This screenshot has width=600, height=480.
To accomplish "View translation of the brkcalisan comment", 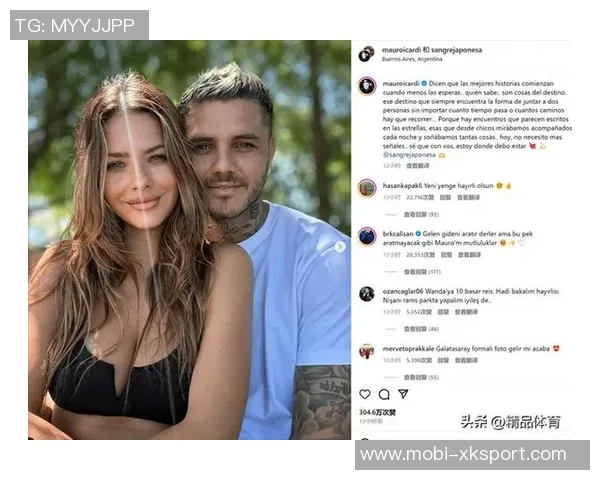I will click(x=470, y=255).
